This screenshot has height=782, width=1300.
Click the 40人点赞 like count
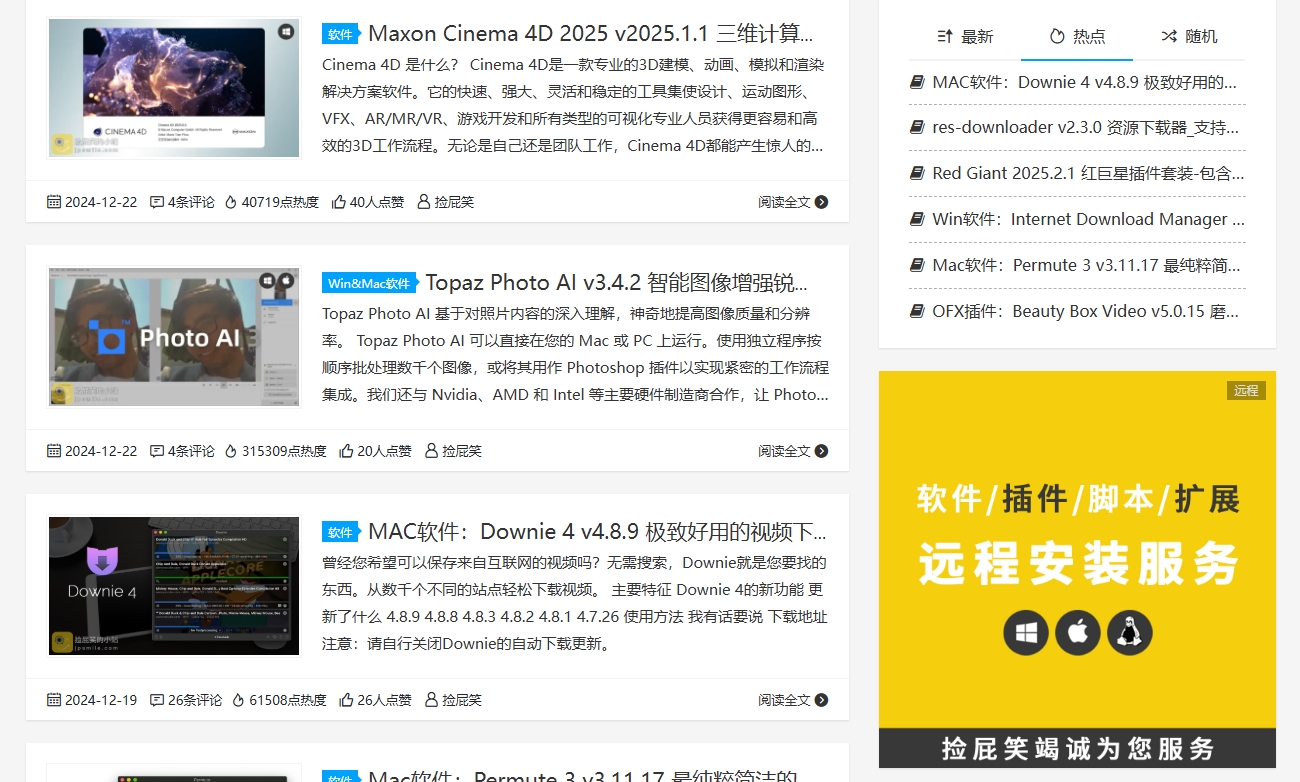(377, 202)
